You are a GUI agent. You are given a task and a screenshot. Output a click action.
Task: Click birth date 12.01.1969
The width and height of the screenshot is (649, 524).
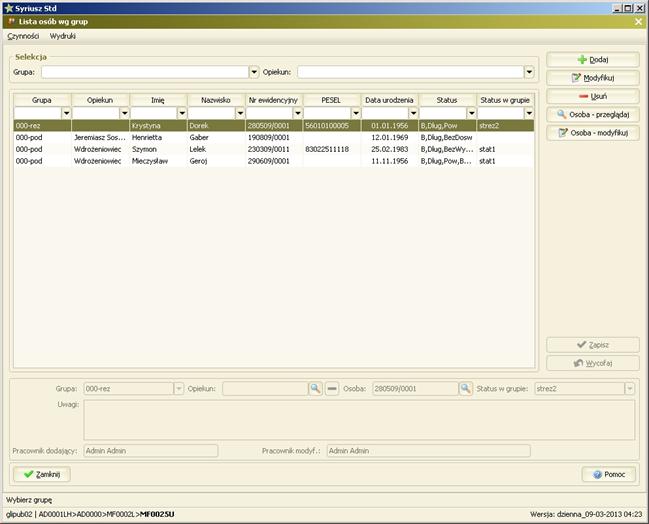pyautogui.click(x=389, y=137)
